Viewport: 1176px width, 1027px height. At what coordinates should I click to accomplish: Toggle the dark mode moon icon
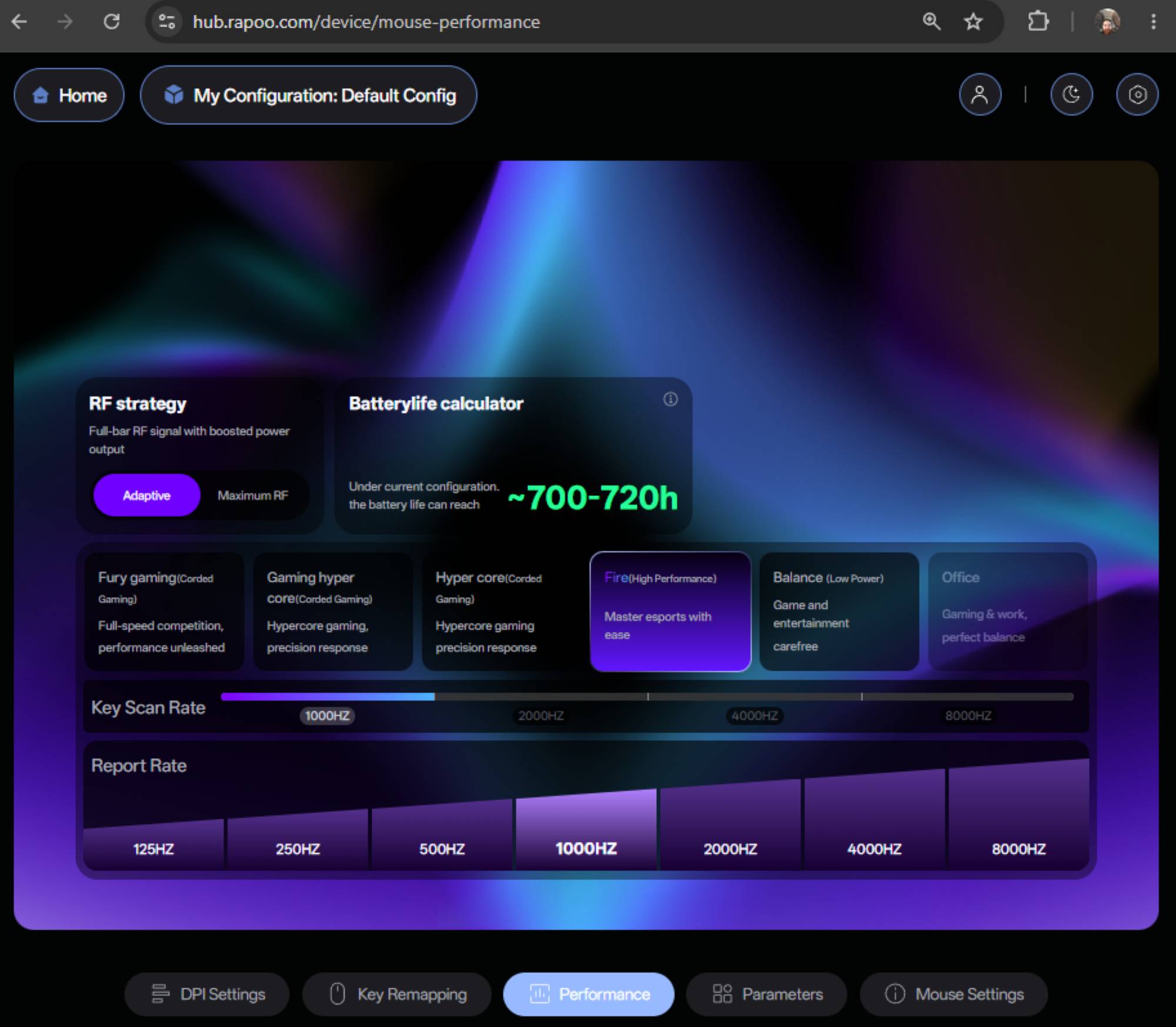(x=1071, y=95)
